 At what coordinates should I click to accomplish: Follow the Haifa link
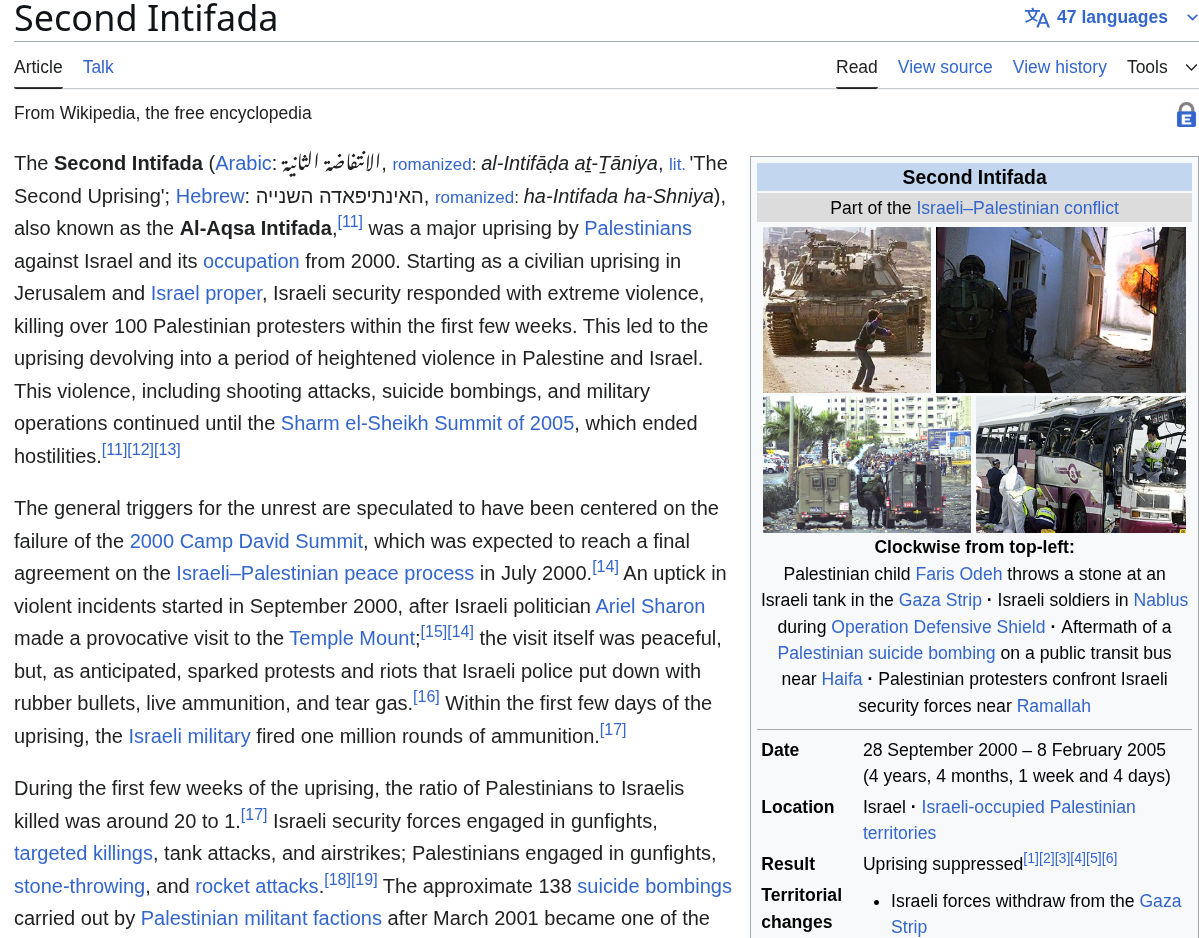point(841,680)
